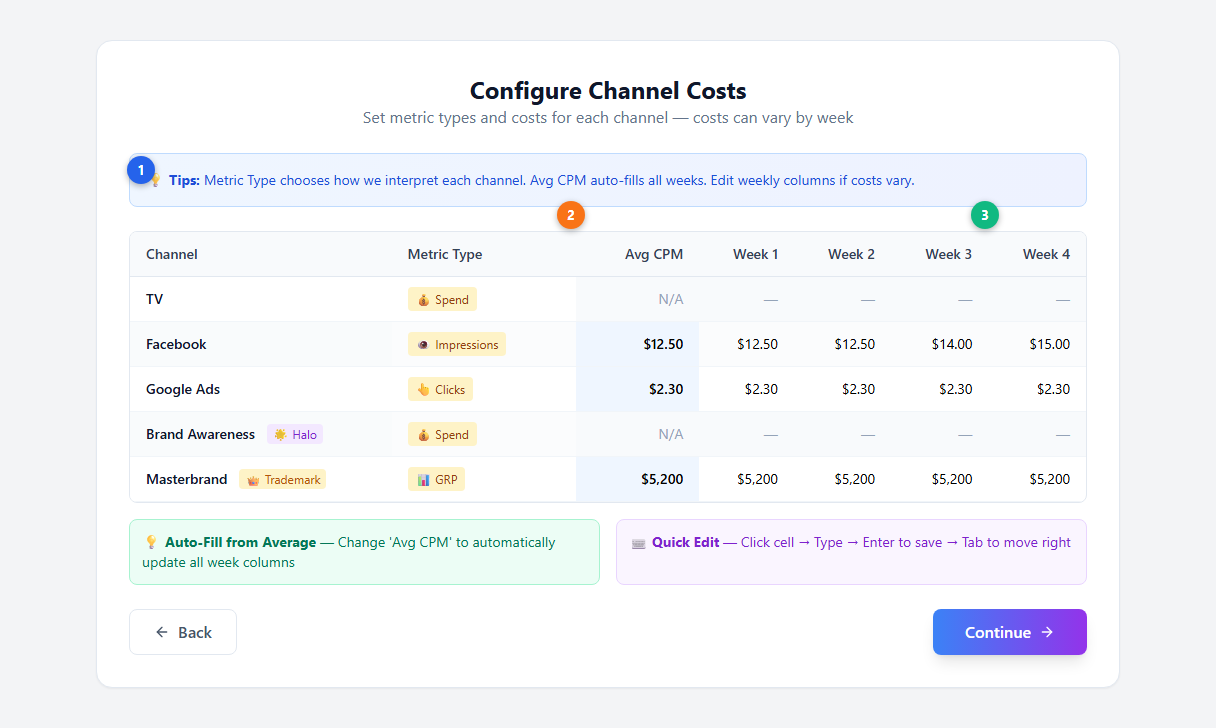Edit Facebook Avg CPM value $12.50
This screenshot has width=1216, height=728.
click(638, 344)
